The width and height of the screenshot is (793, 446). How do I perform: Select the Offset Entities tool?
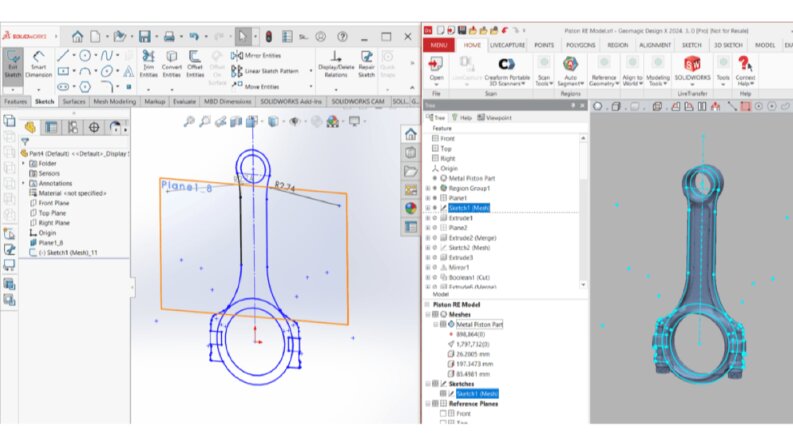coord(195,64)
